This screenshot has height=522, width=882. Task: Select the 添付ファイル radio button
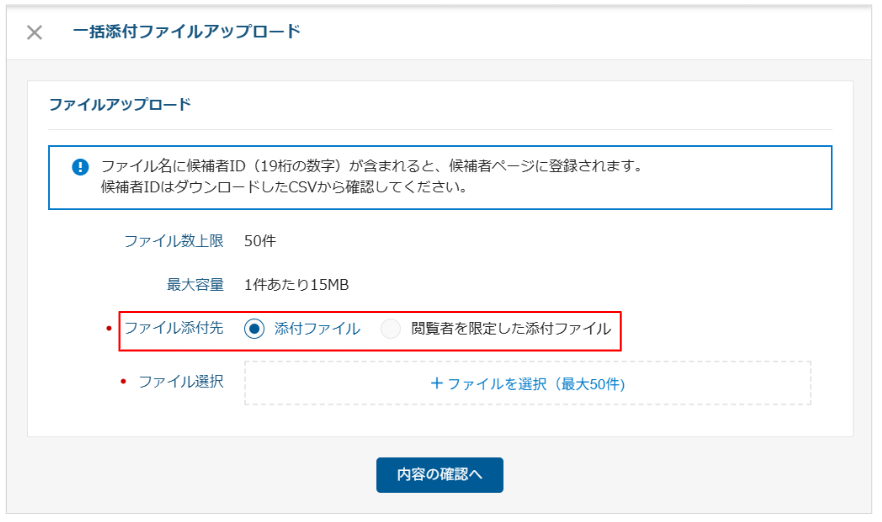coord(255,329)
